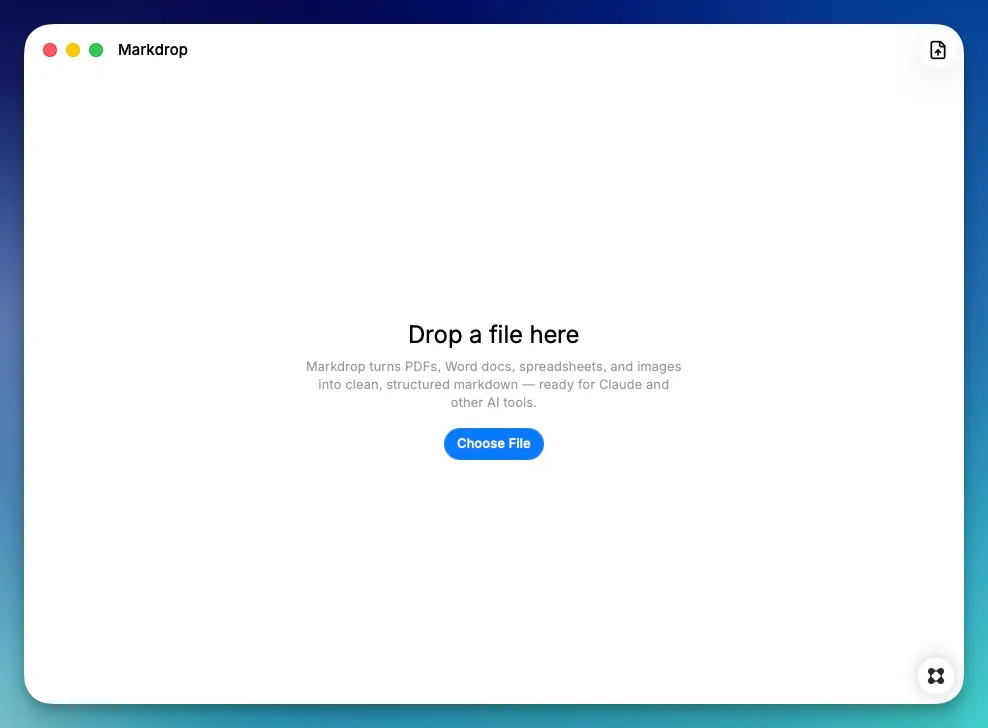Minimize the window with the yellow button
Viewport: 988px width, 728px height.
coord(73,50)
